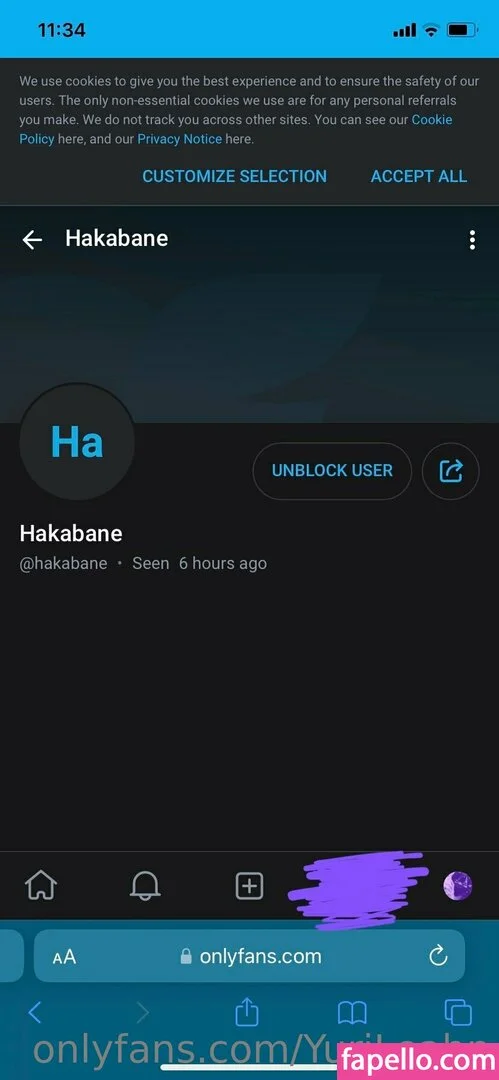Tap the Ha profile avatar circle
Viewport: 499px width, 1080px height.
77,442
